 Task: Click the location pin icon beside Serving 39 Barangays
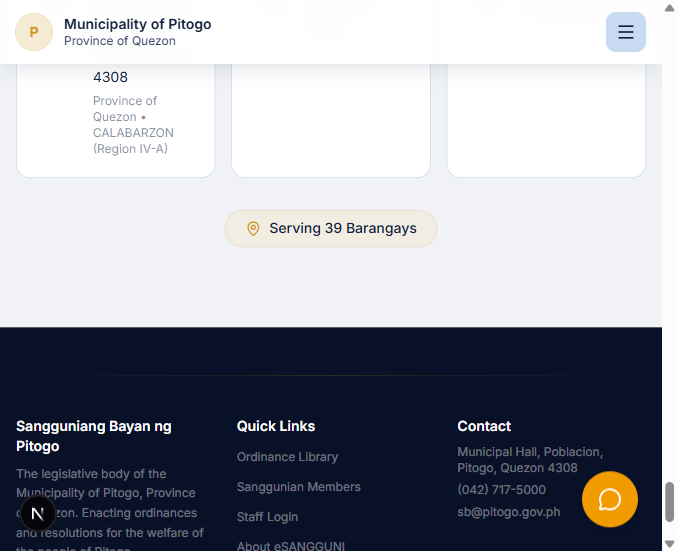point(253,228)
